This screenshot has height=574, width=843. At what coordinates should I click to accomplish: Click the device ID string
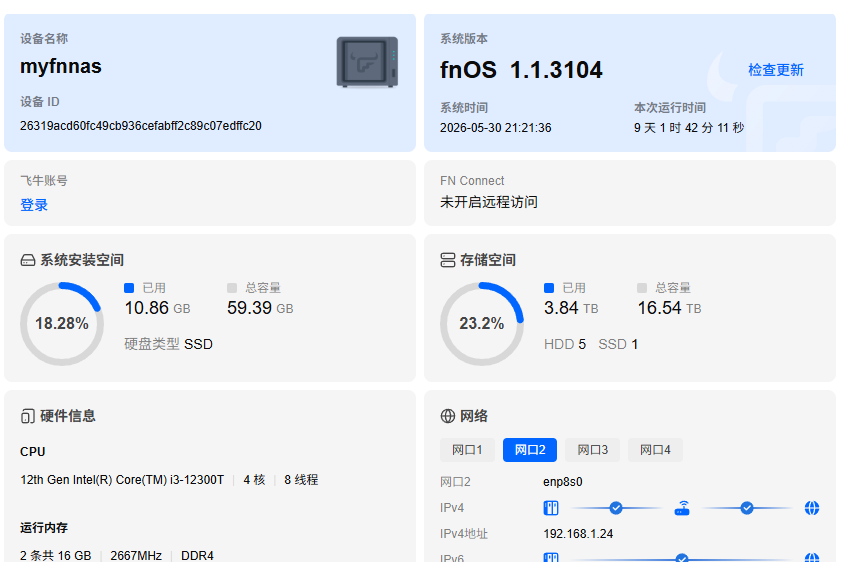(141, 126)
